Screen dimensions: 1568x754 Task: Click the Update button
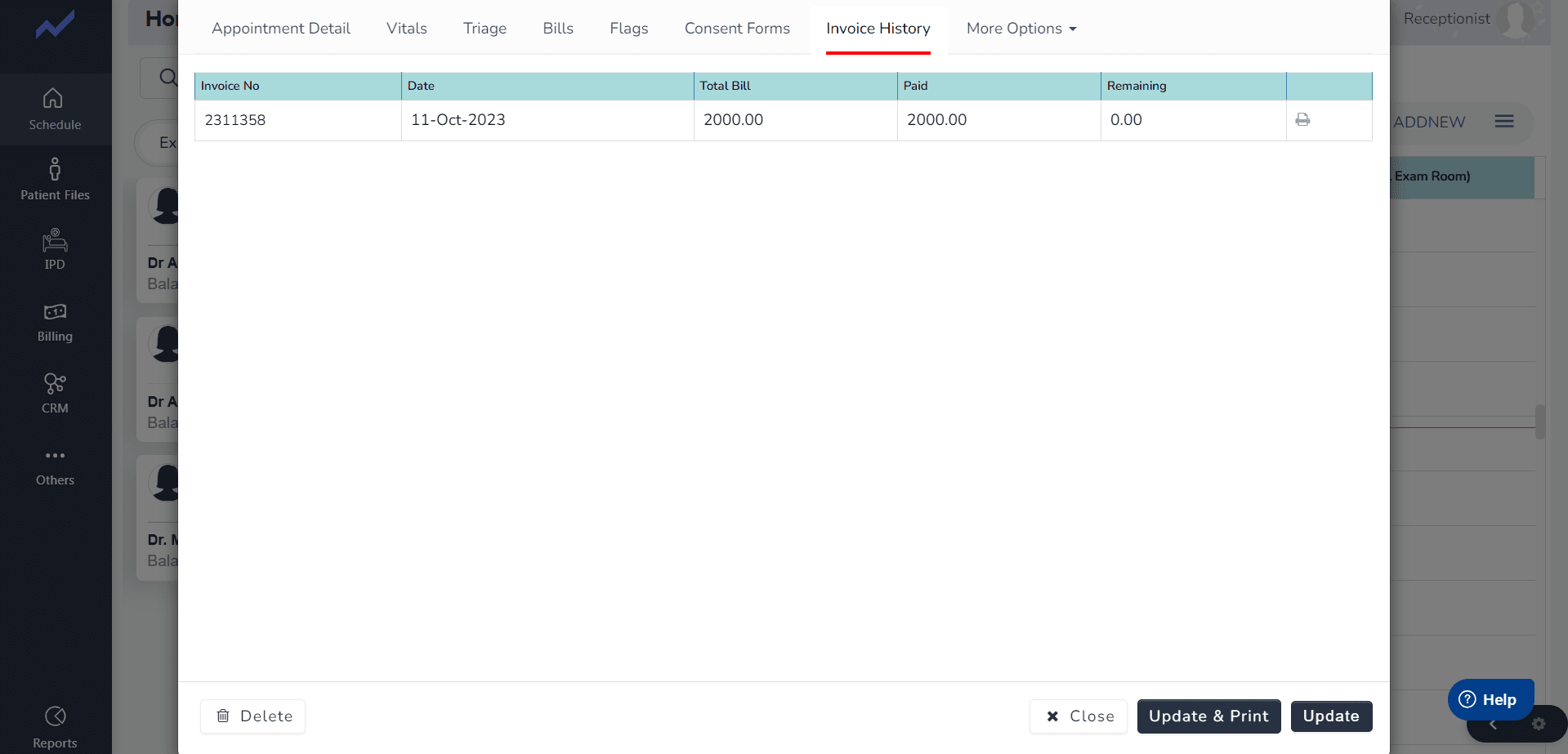[x=1332, y=716]
